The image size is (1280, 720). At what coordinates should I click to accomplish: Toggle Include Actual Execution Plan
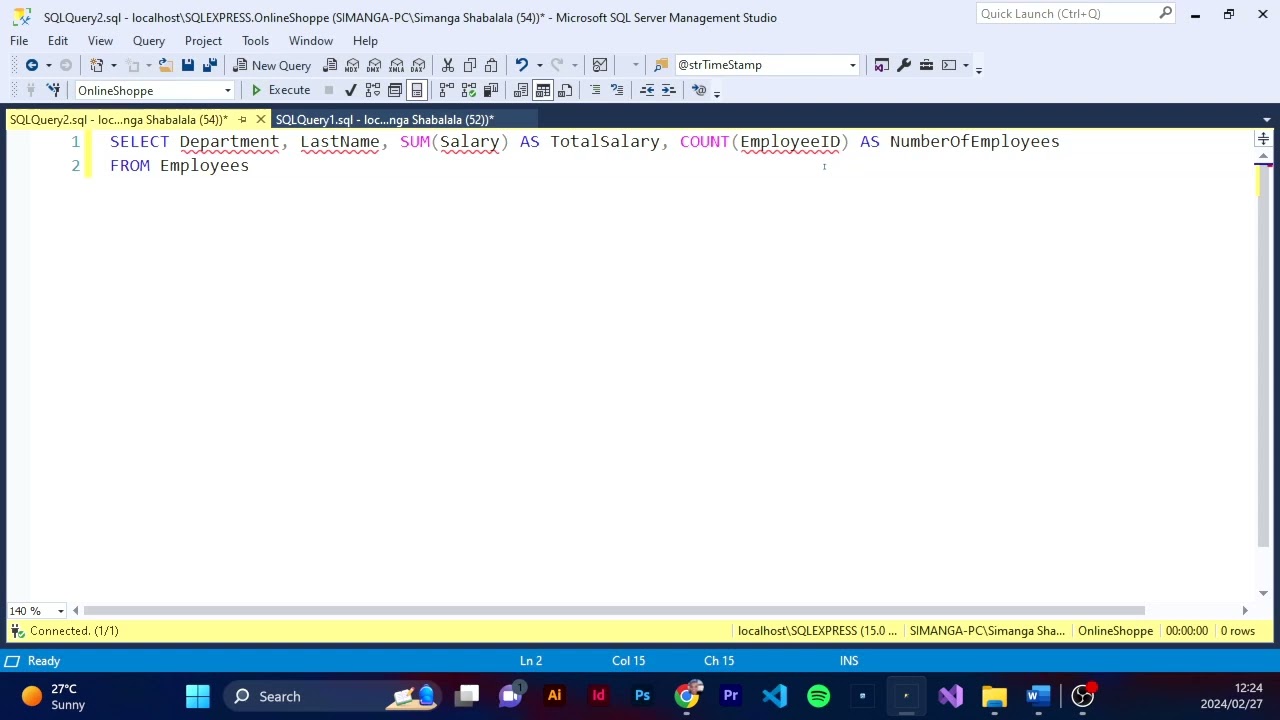click(446, 90)
